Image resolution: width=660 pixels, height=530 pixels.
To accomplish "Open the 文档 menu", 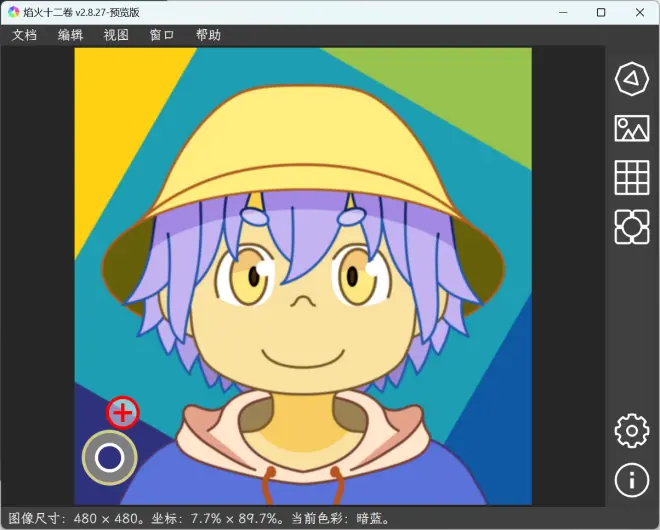I will point(24,35).
